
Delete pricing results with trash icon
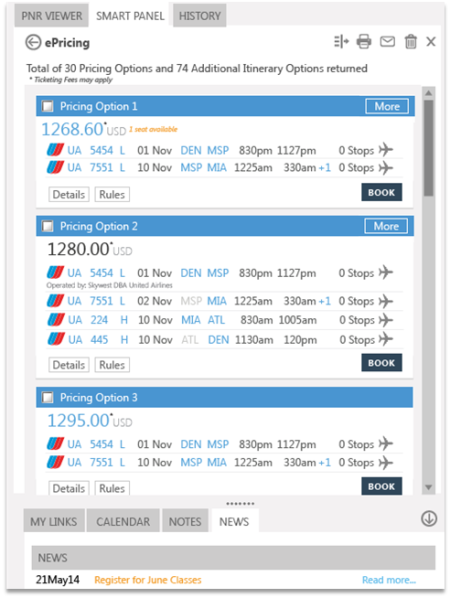pos(411,42)
